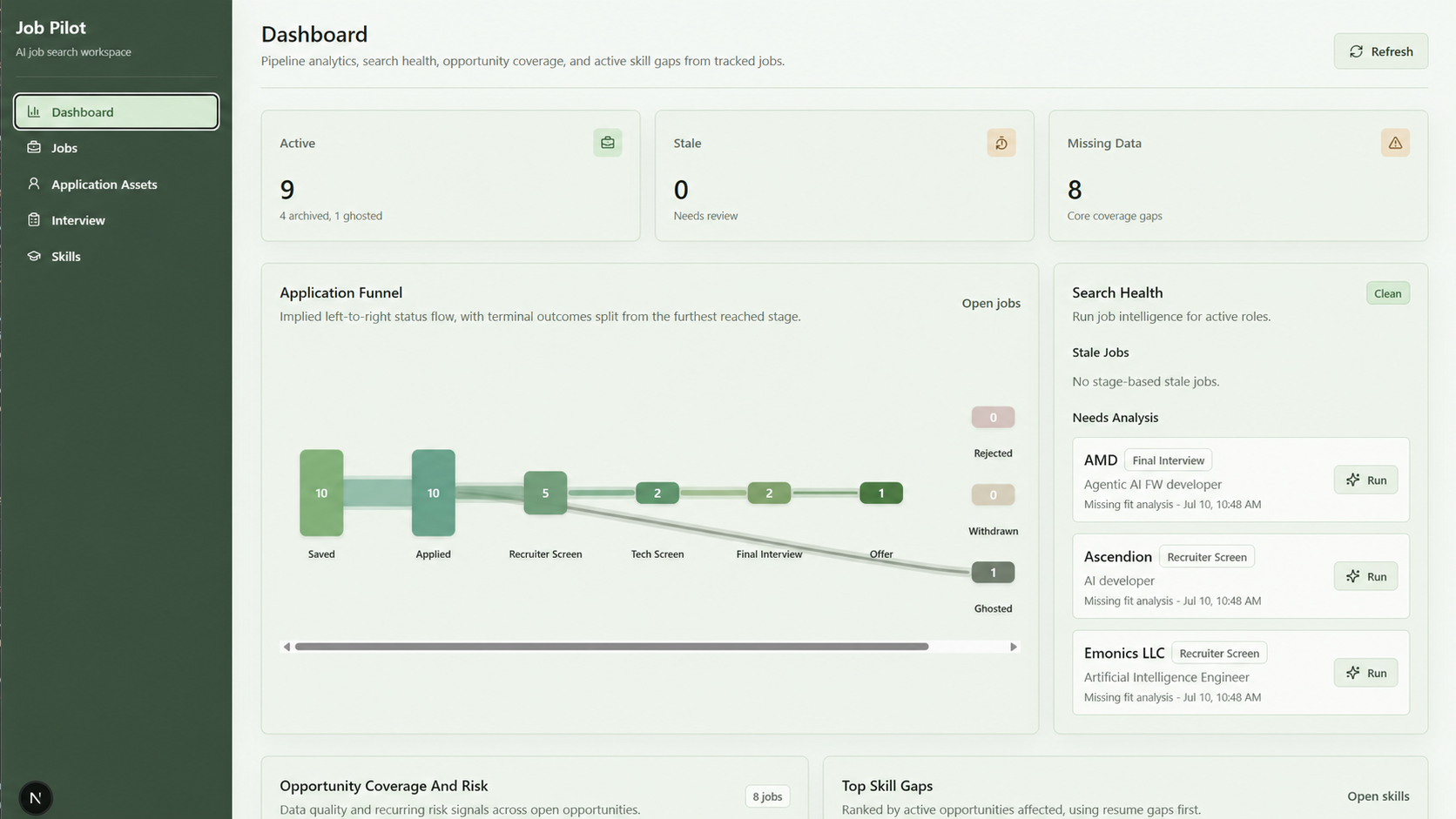Viewport: 1456px width, 819px height.
Task: Click the text '4 archived, 1 ghosted'
Action: click(331, 216)
